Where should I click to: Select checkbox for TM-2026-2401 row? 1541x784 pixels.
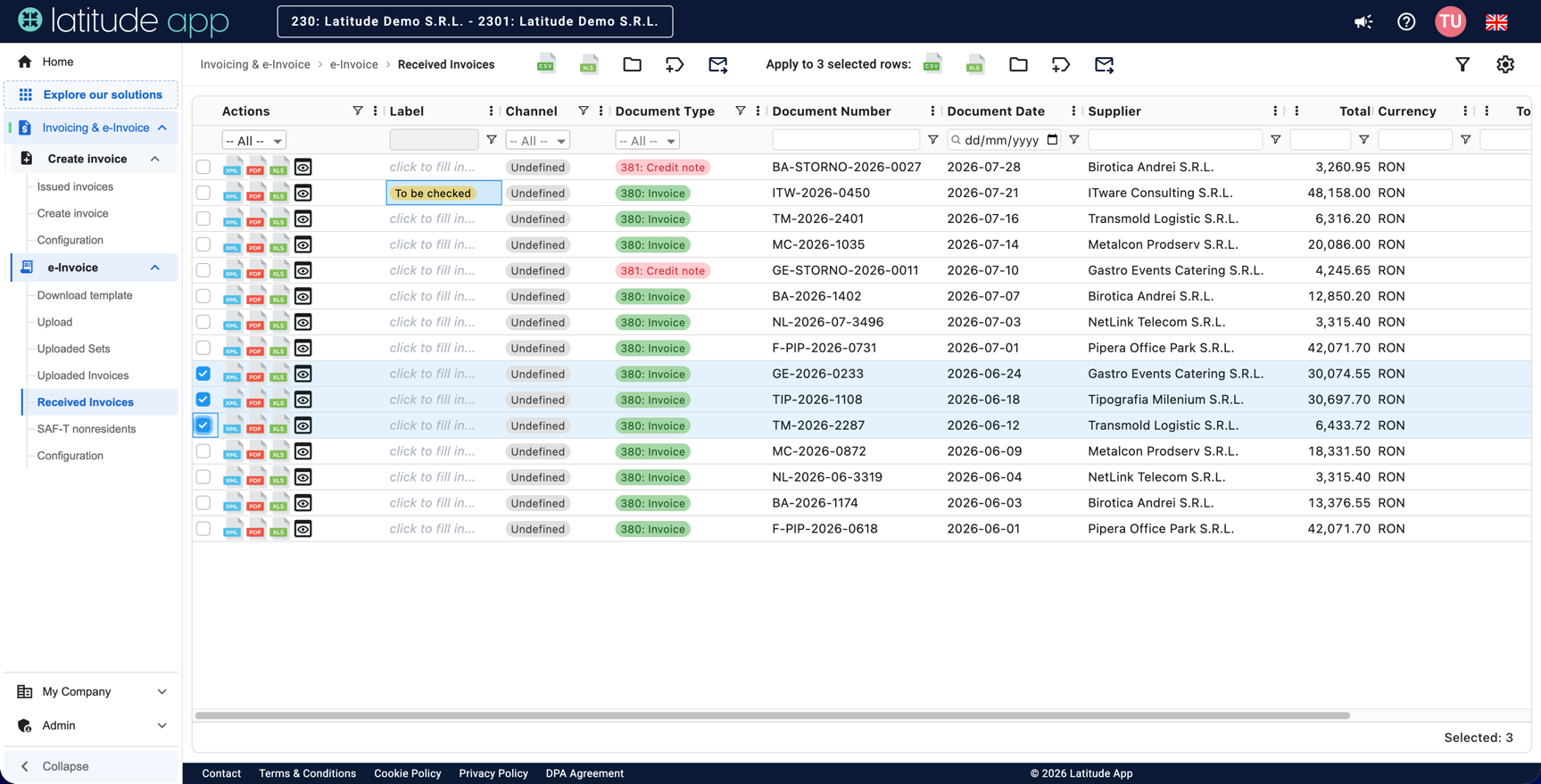pos(203,219)
